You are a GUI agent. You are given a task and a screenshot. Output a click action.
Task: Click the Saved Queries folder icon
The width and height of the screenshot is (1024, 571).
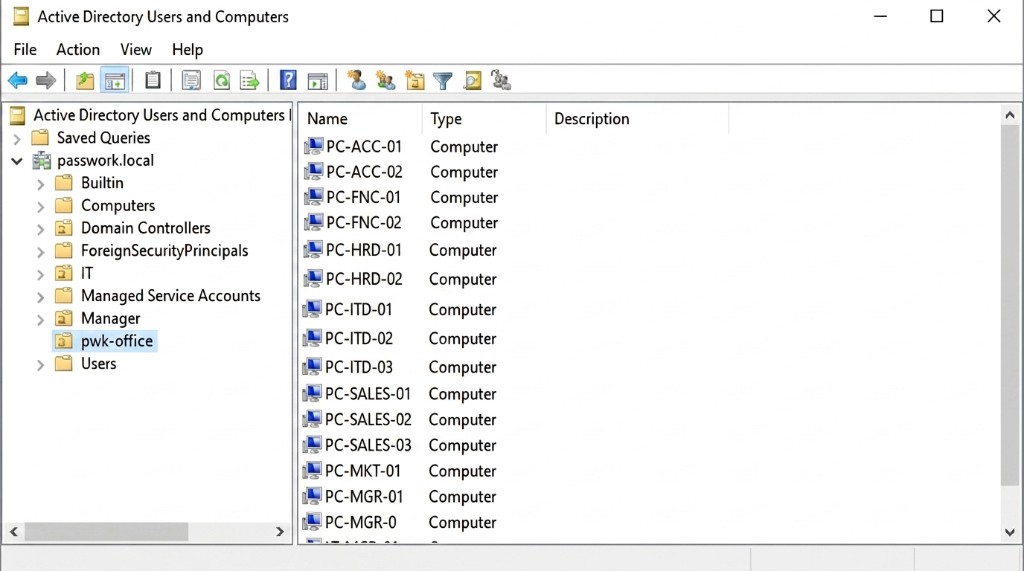click(x=40, y=137)
